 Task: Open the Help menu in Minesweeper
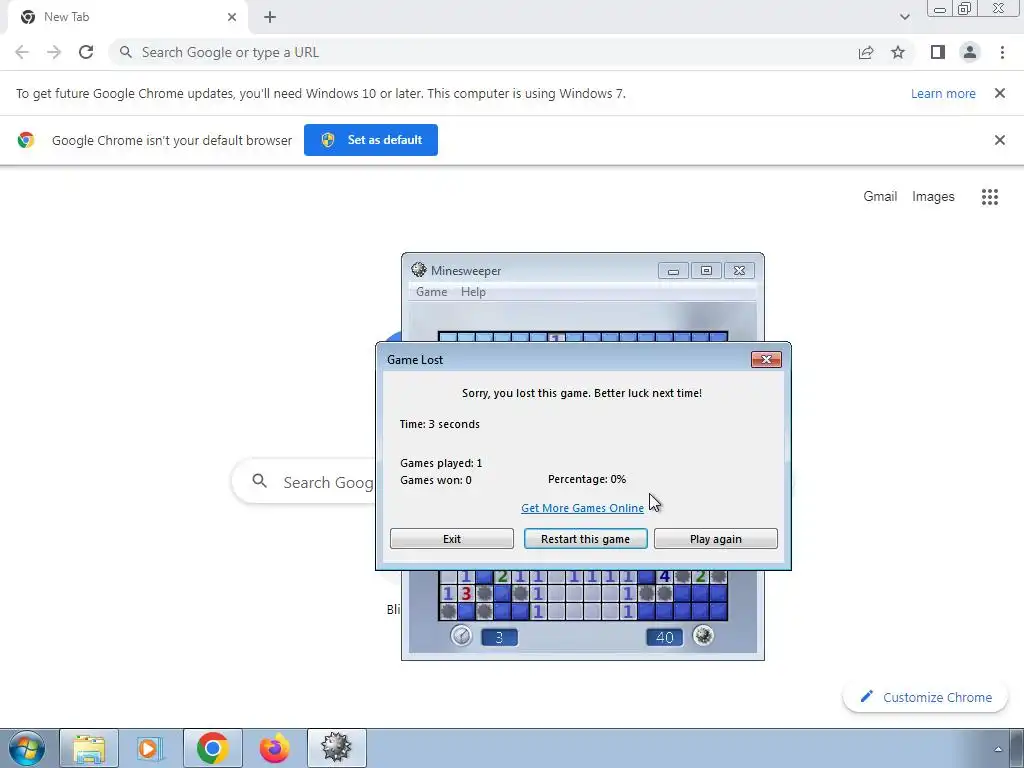[473, 292]
